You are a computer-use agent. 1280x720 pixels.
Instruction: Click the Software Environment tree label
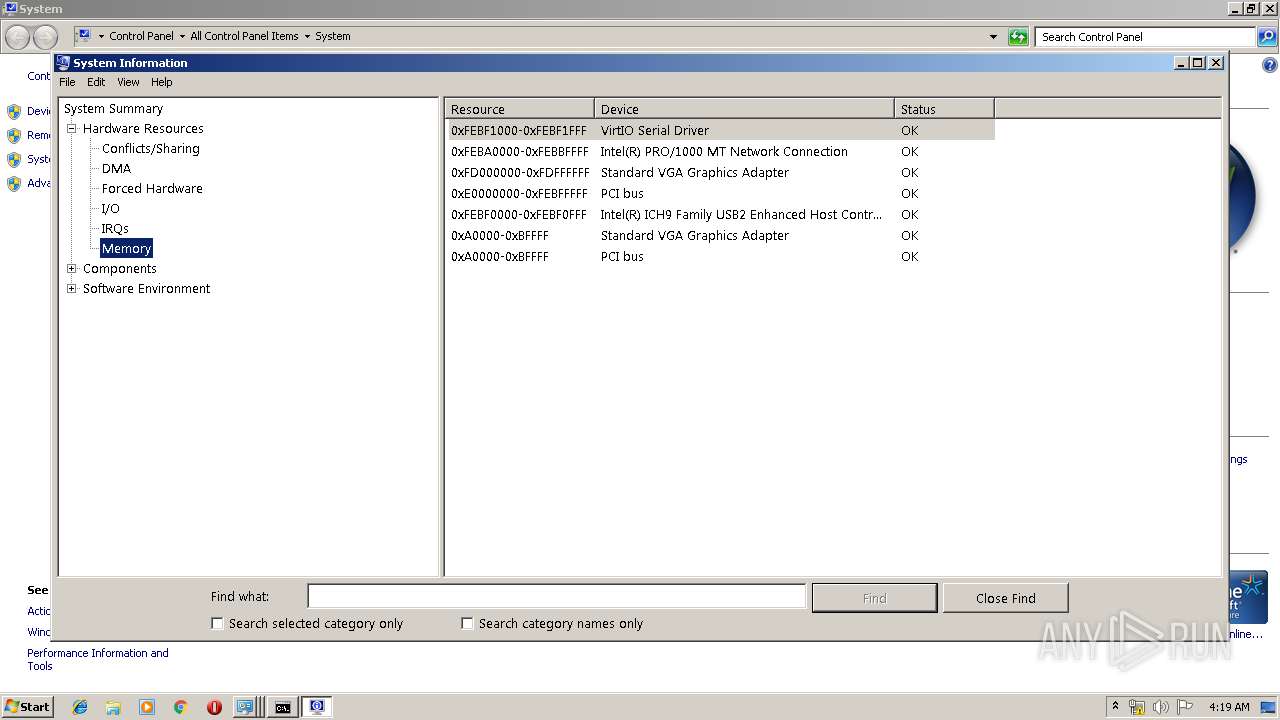(x=146, y=289)
